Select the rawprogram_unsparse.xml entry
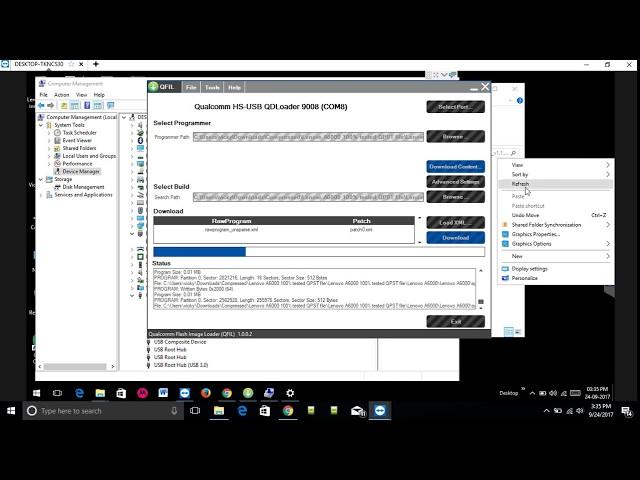The height and width of the screenshot is (480, 640). [x=231, y=230]
